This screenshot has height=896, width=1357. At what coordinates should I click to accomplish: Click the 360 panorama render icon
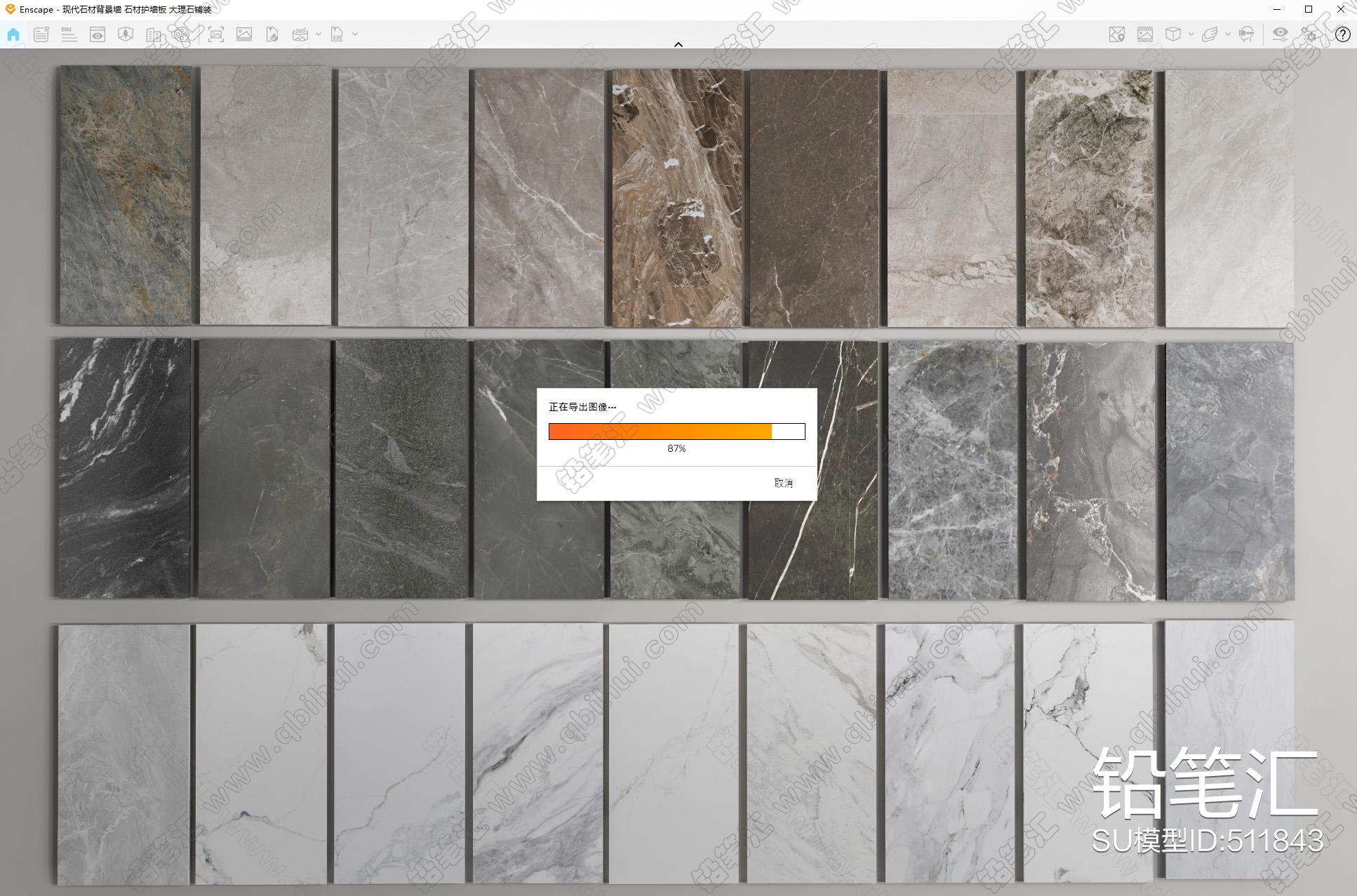click(300, 34)
